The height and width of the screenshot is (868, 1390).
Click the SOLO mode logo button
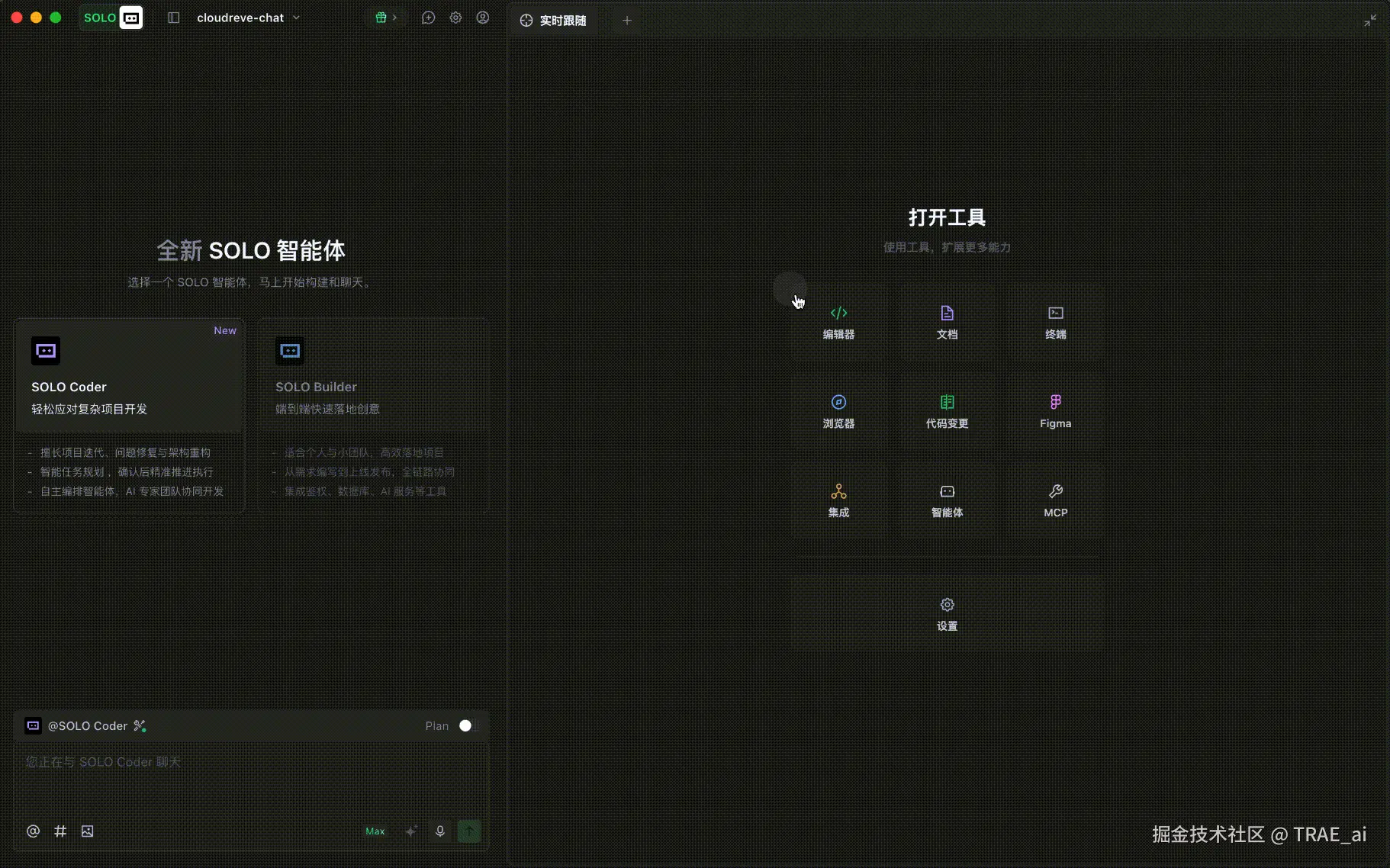point(111,18)
